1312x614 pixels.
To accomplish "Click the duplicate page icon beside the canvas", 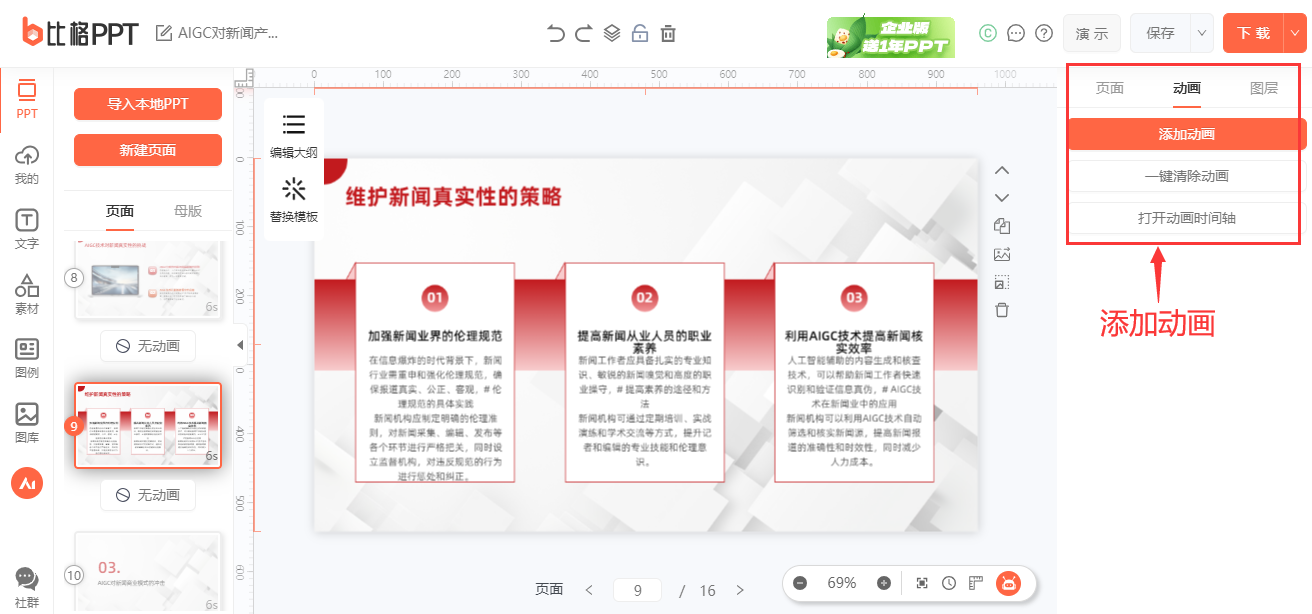I will (x=1002, y=226).
